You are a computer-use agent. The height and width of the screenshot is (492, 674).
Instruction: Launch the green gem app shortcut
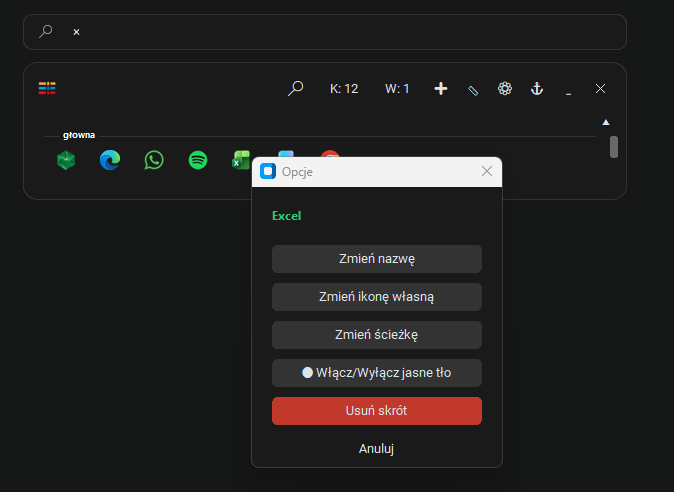click(x=66, y=160)
